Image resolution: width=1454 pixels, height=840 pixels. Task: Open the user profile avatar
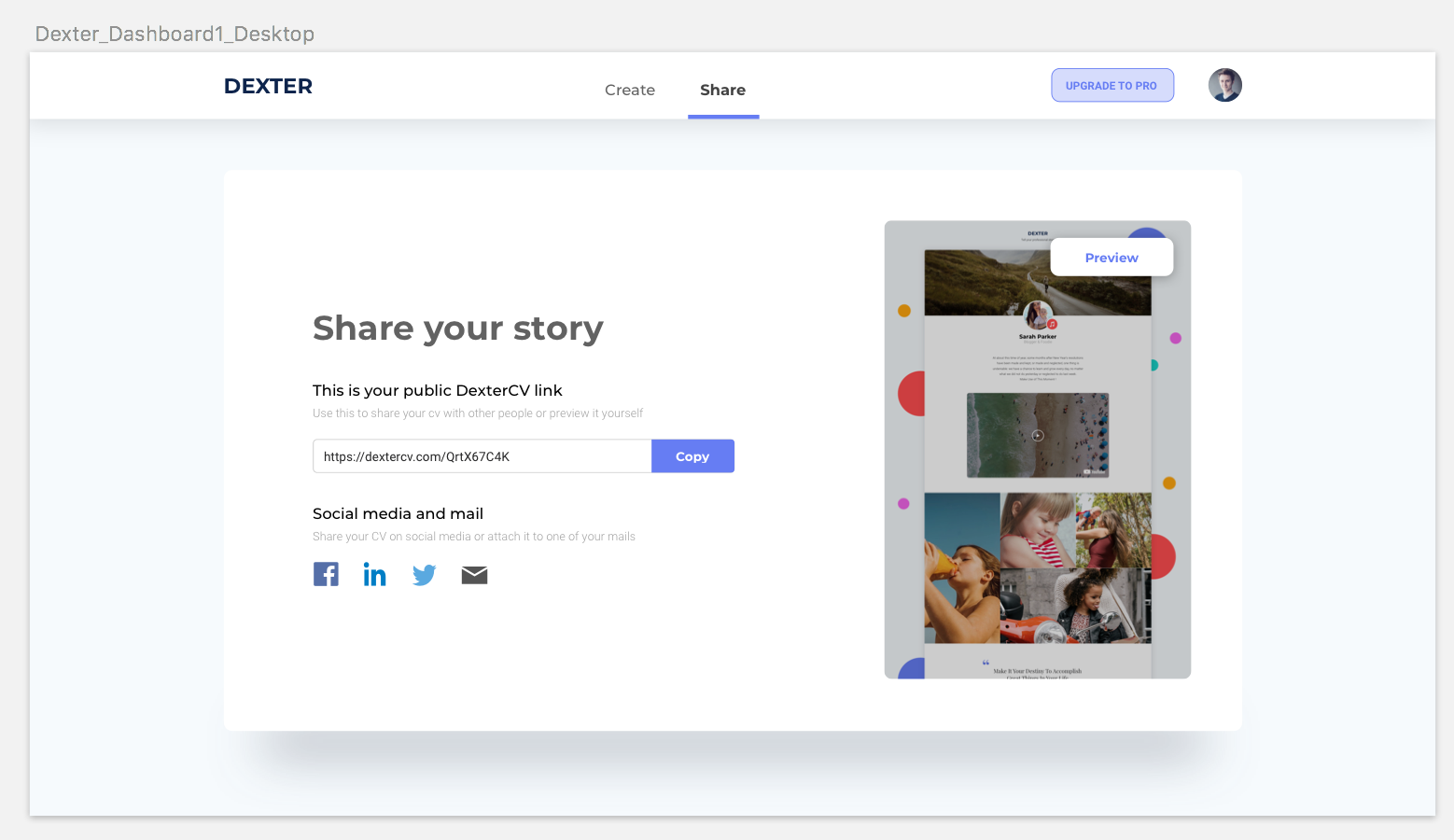(x=1224, y=85)
